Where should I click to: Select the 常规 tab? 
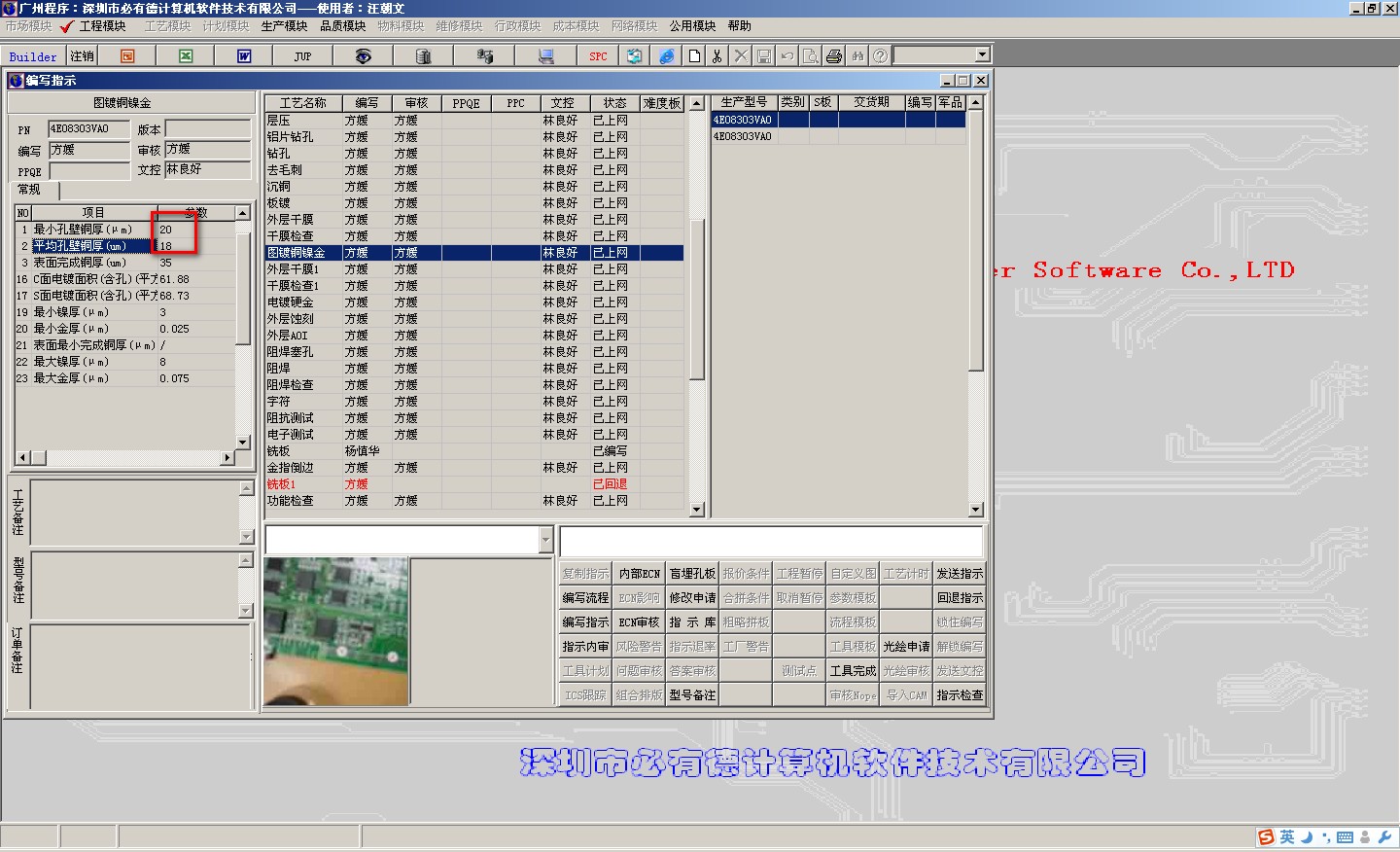coord(30,190)
